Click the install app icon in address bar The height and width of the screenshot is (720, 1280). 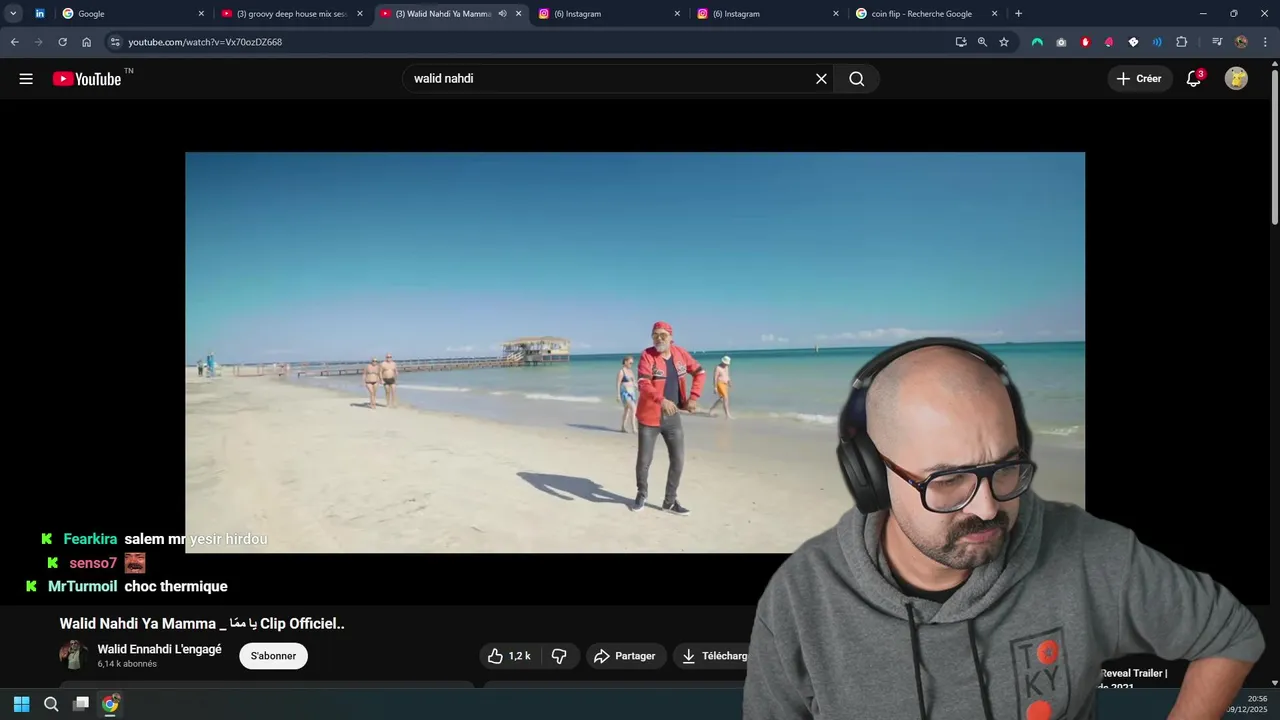tap(961, 42)
